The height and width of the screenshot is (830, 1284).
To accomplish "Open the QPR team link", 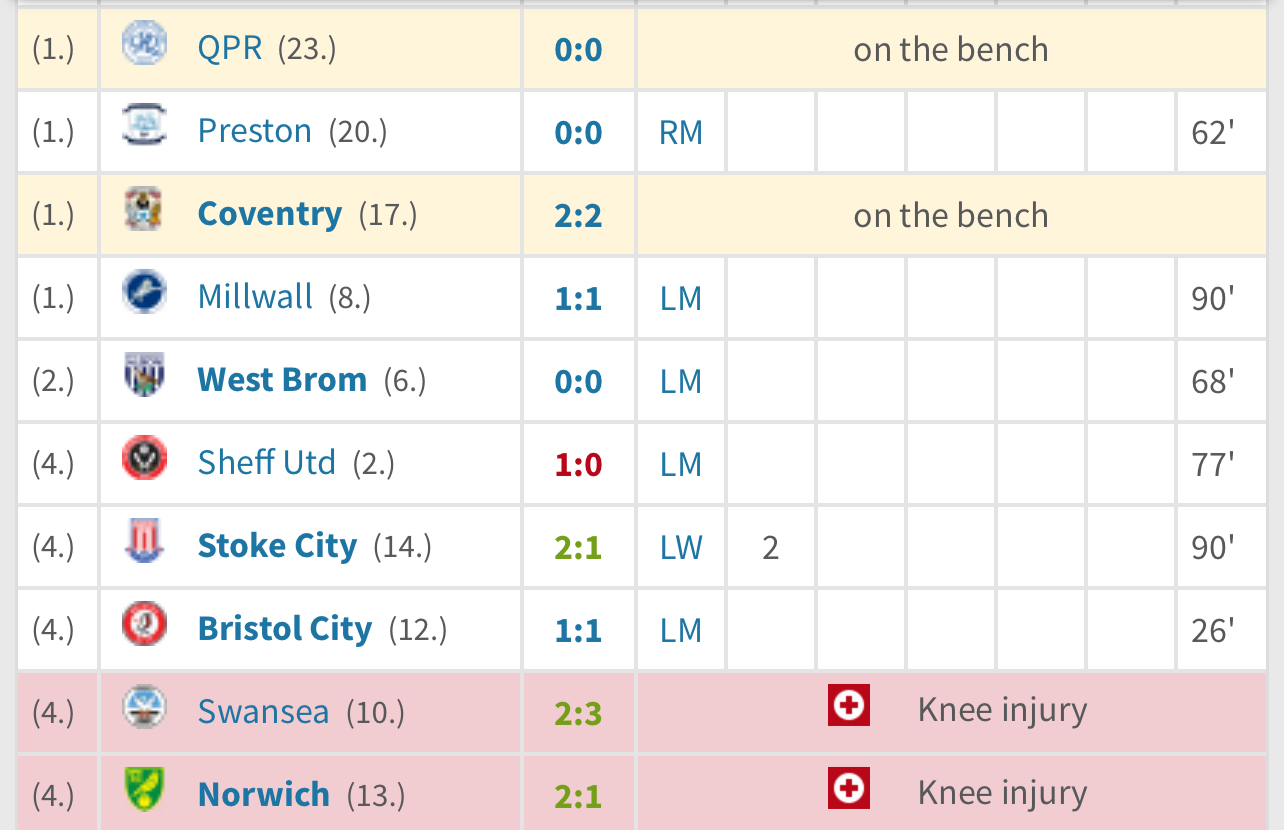I will [x=230, y=47].
